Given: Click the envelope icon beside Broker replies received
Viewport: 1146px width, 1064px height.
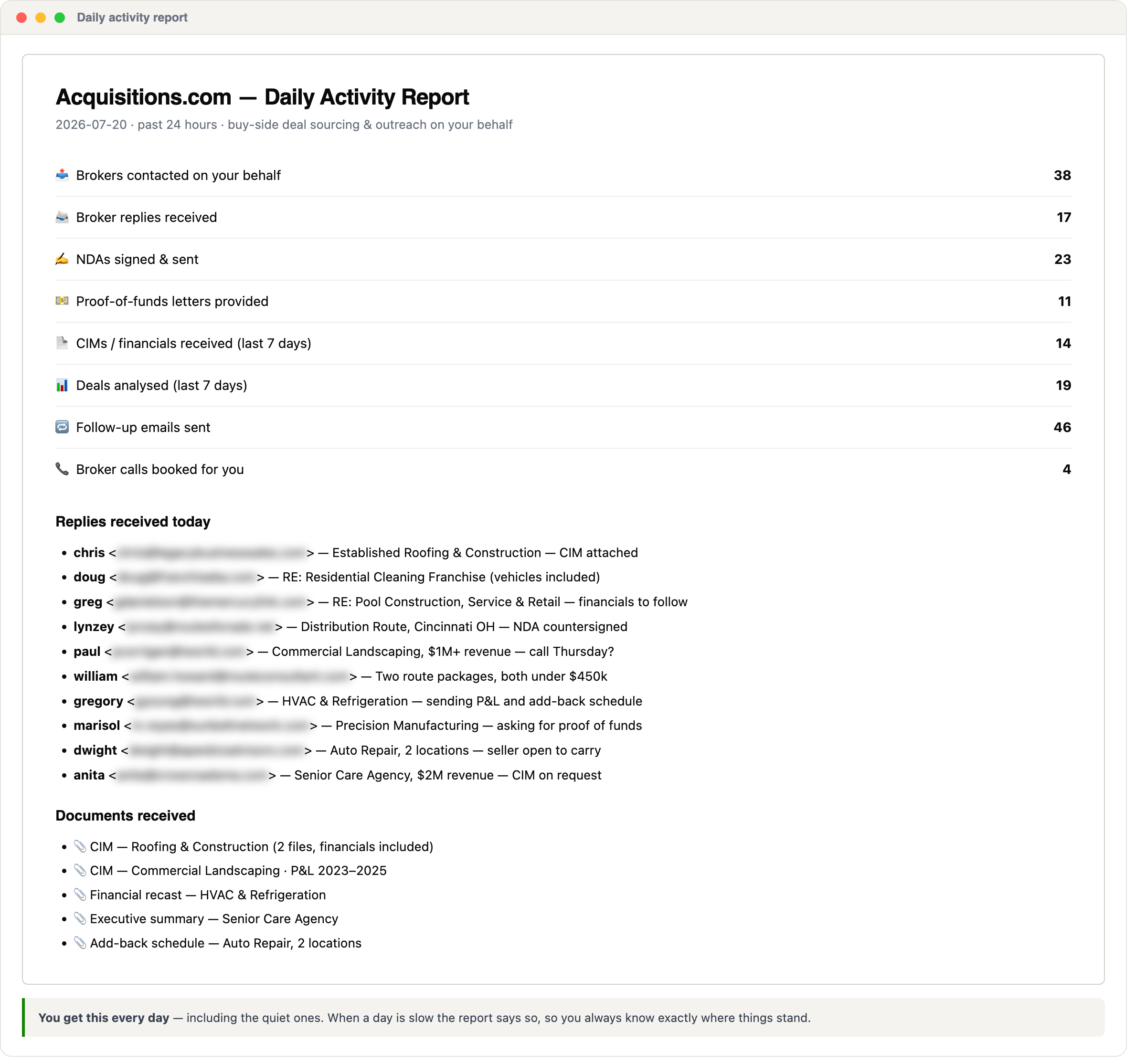Looking at the screenshot, I should pos(62,217).
